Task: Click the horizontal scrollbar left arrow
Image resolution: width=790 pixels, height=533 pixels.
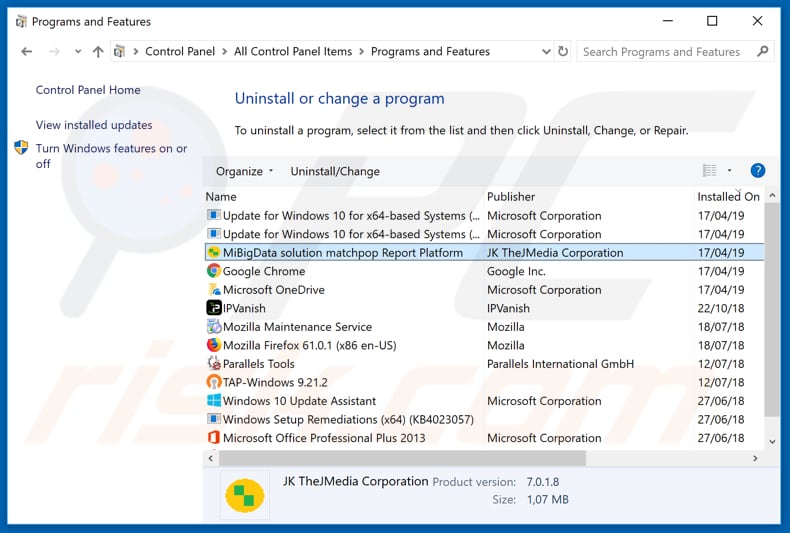Action: (x=211, y=458)
